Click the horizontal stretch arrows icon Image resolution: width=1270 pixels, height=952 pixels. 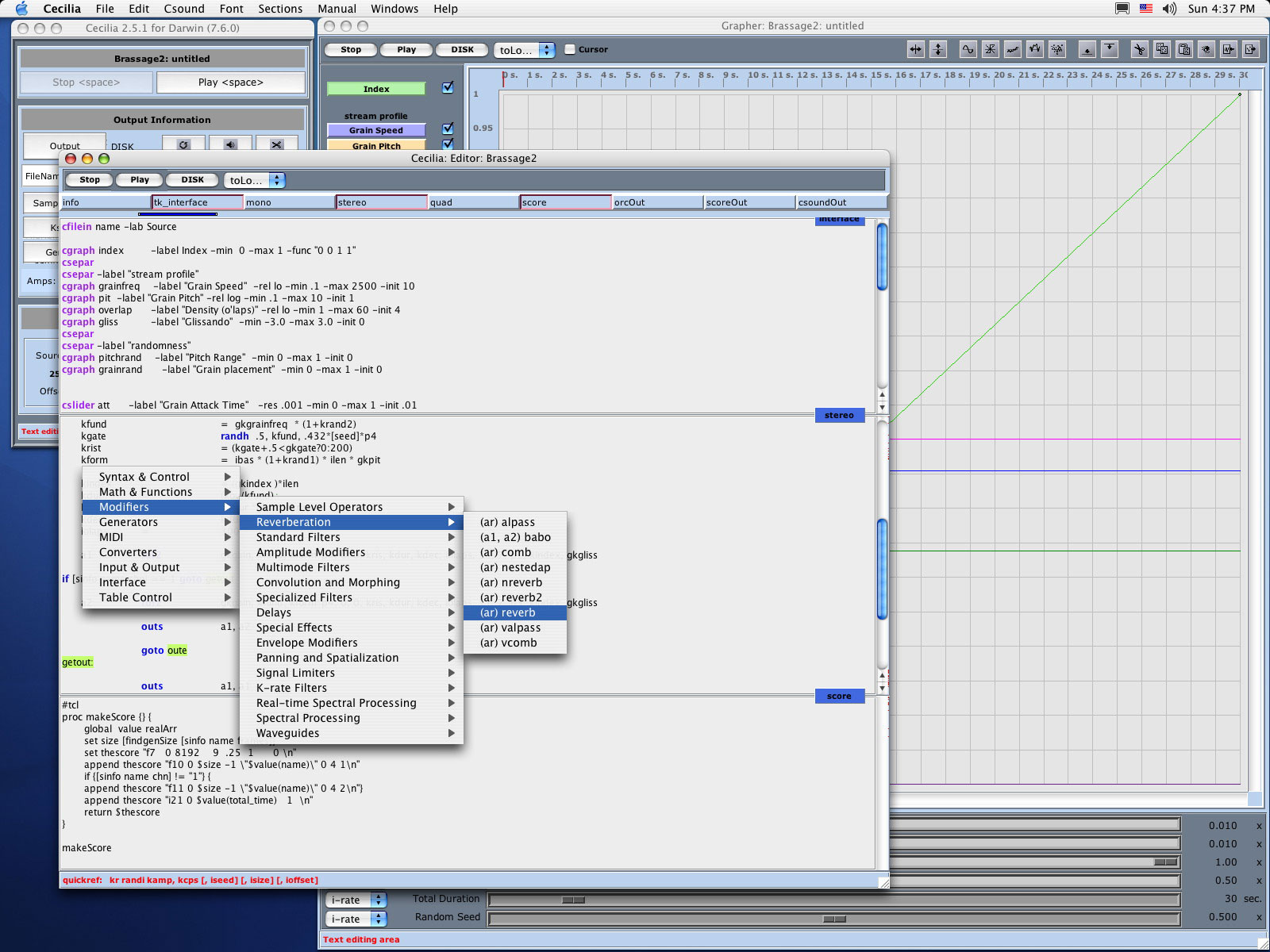pyautogui.click(x=916, y=49)
